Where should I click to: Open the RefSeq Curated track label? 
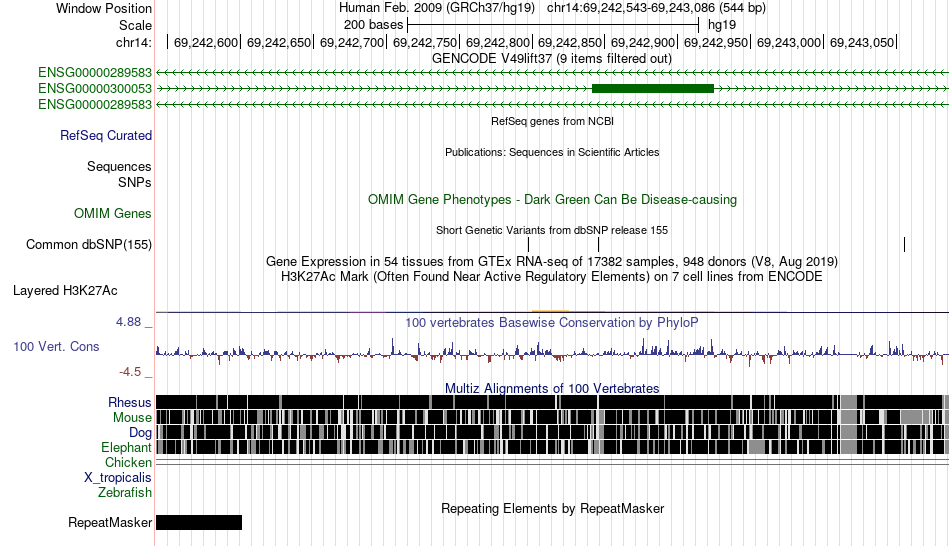[x=106, y=135]
